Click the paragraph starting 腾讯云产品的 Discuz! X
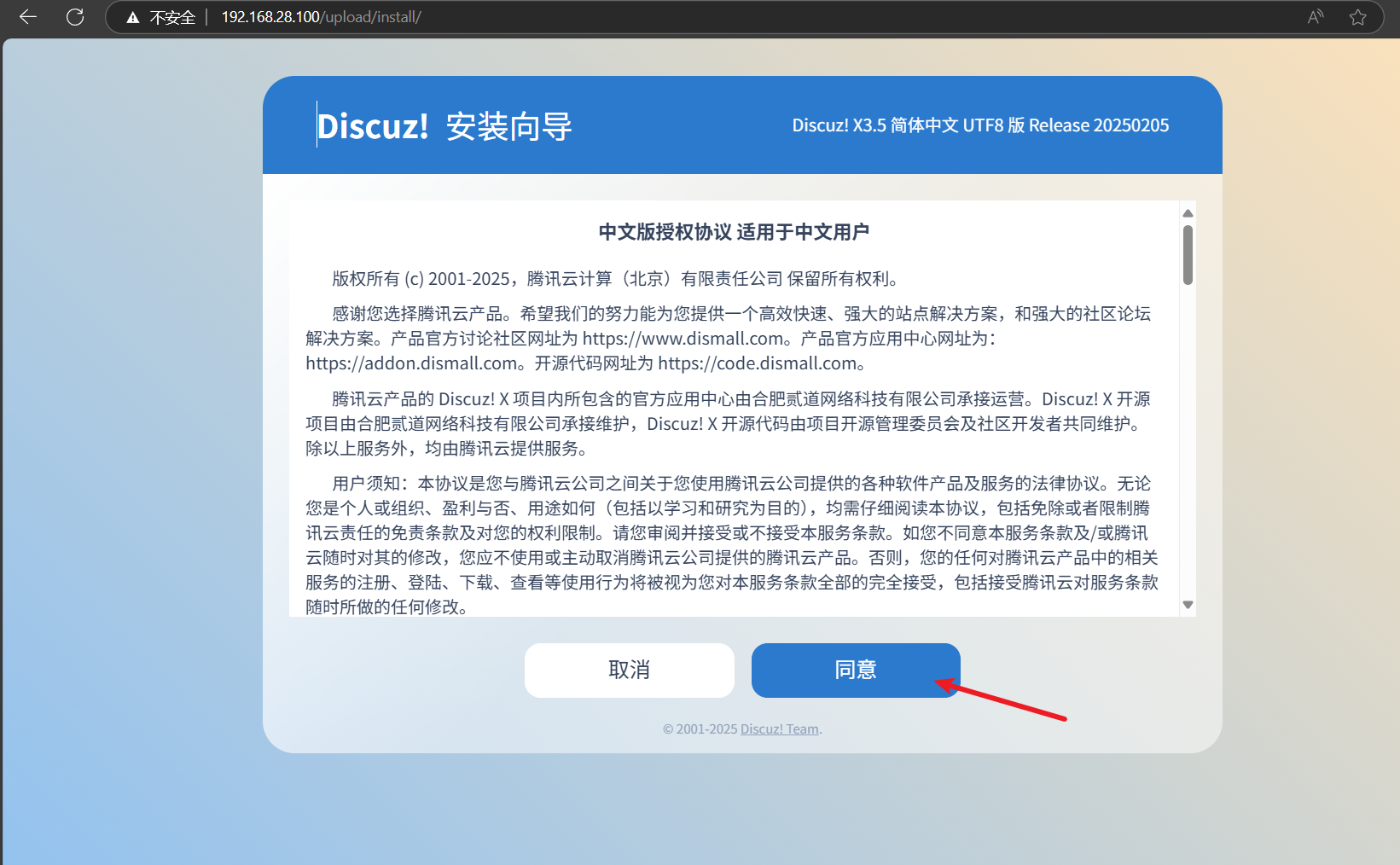This screenshot has height=865, width=1400. pyautogui.click(x=729, y=424)
